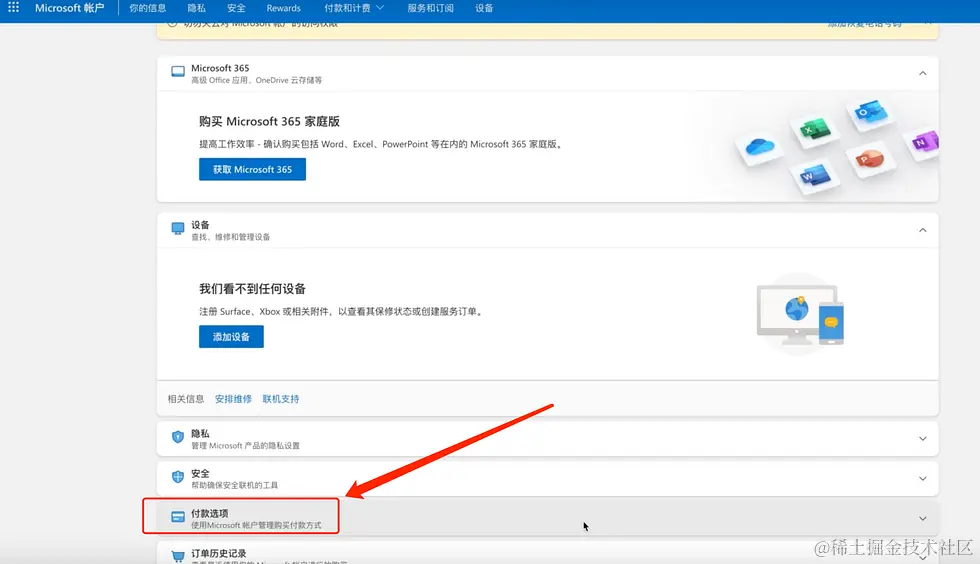The width and height of the screenshot is (980, 564).
Task: Collapse the 设备 section chevron
Action: click(922, 230)
